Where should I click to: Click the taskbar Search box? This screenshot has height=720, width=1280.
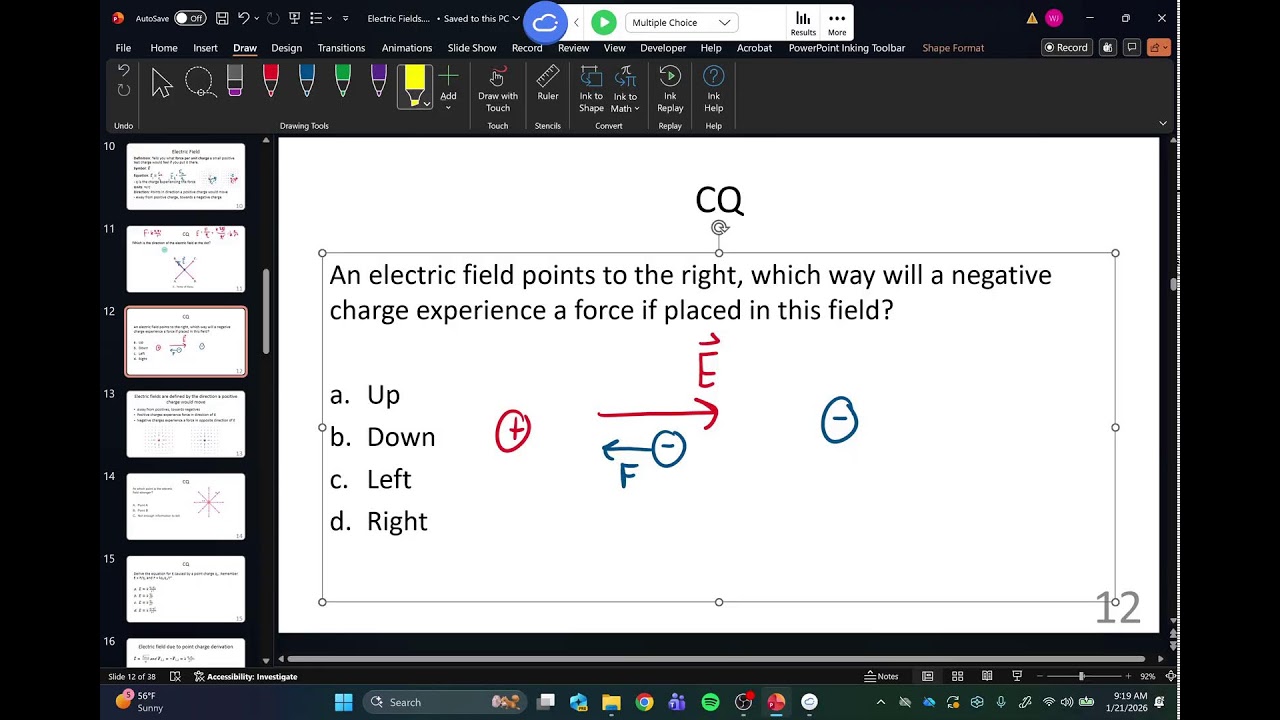pos(444,702)
